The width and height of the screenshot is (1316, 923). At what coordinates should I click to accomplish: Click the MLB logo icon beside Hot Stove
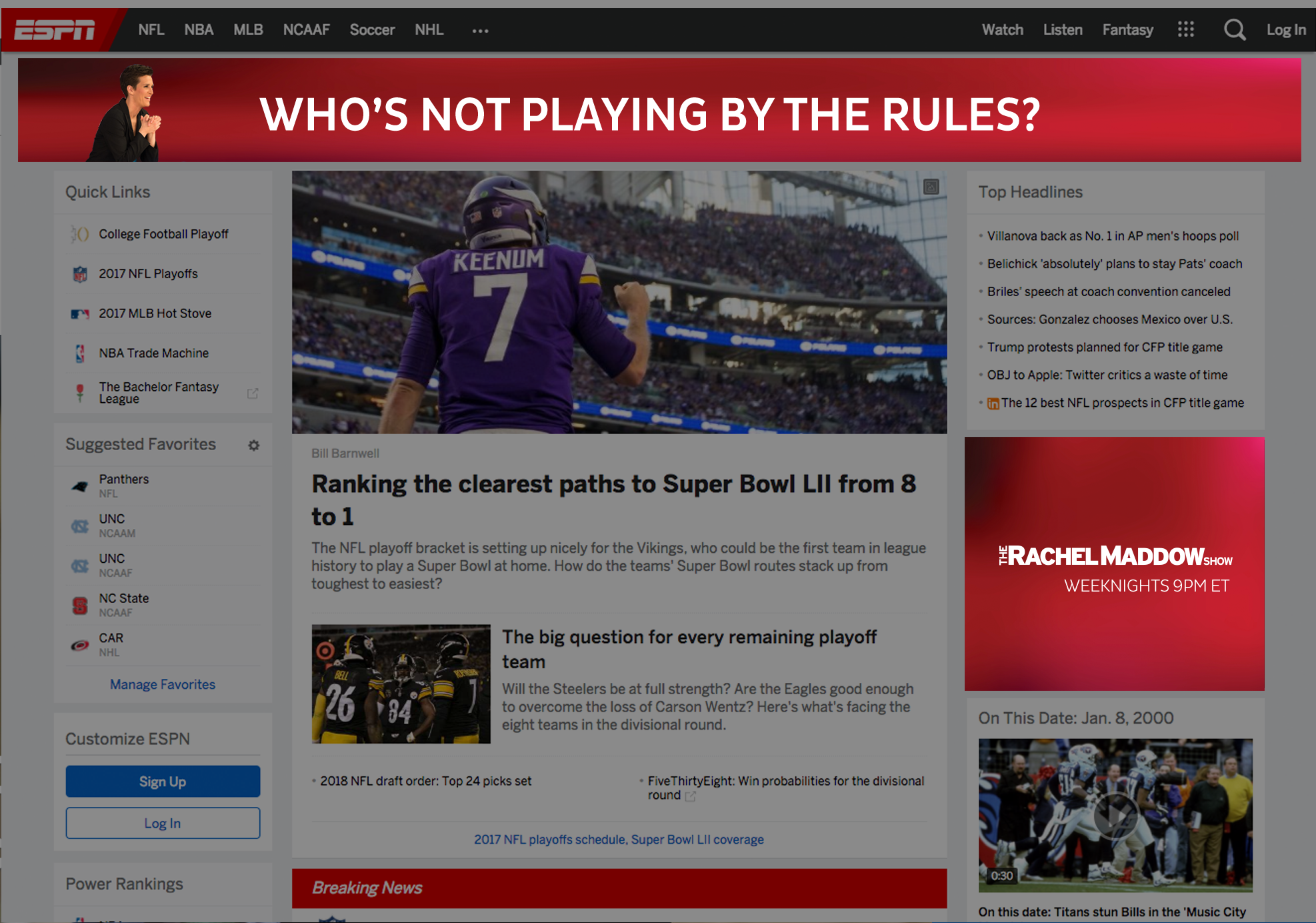80,313
